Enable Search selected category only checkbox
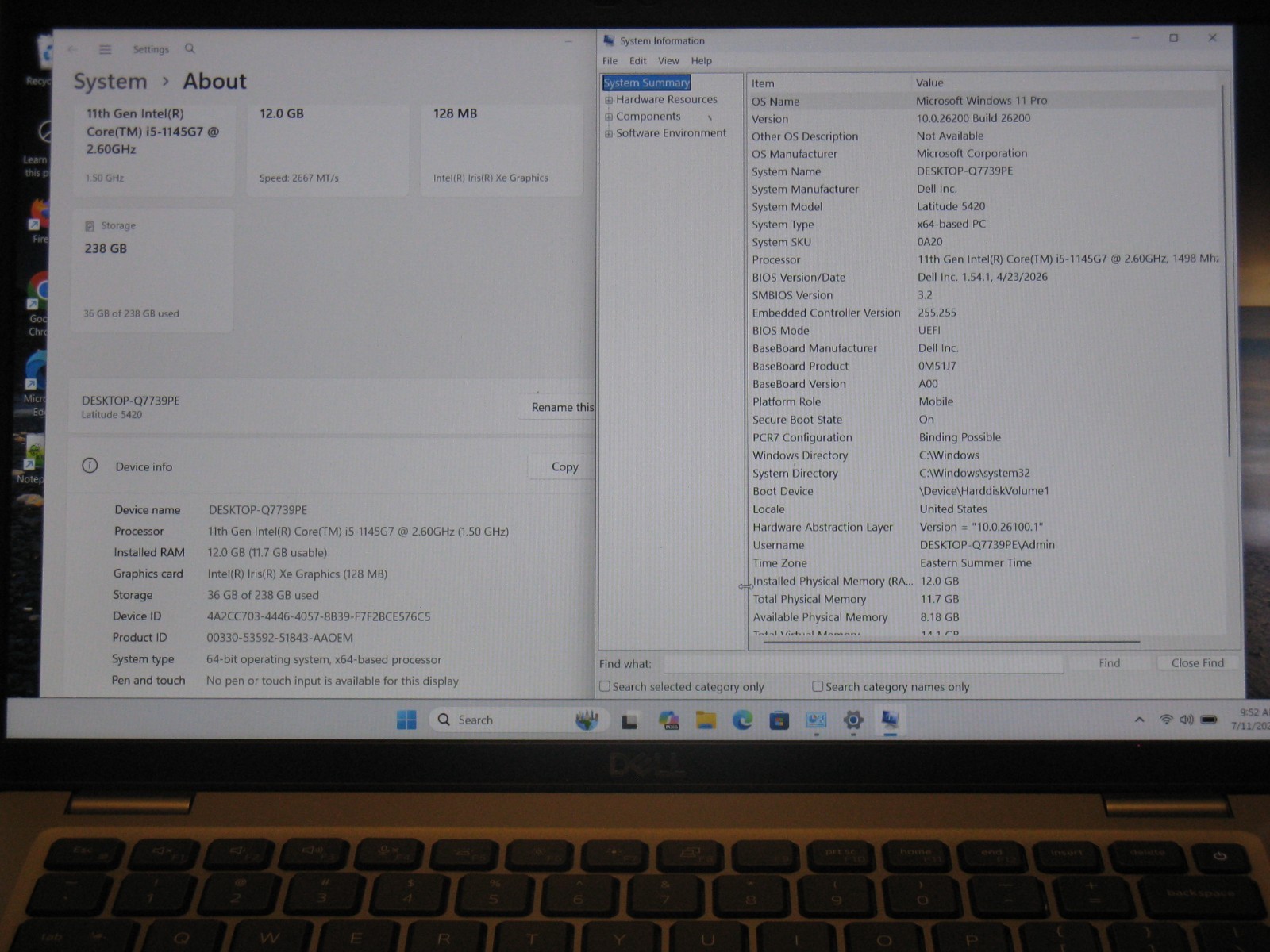The width and height of the screenshot is (1270, 952). 605,686
